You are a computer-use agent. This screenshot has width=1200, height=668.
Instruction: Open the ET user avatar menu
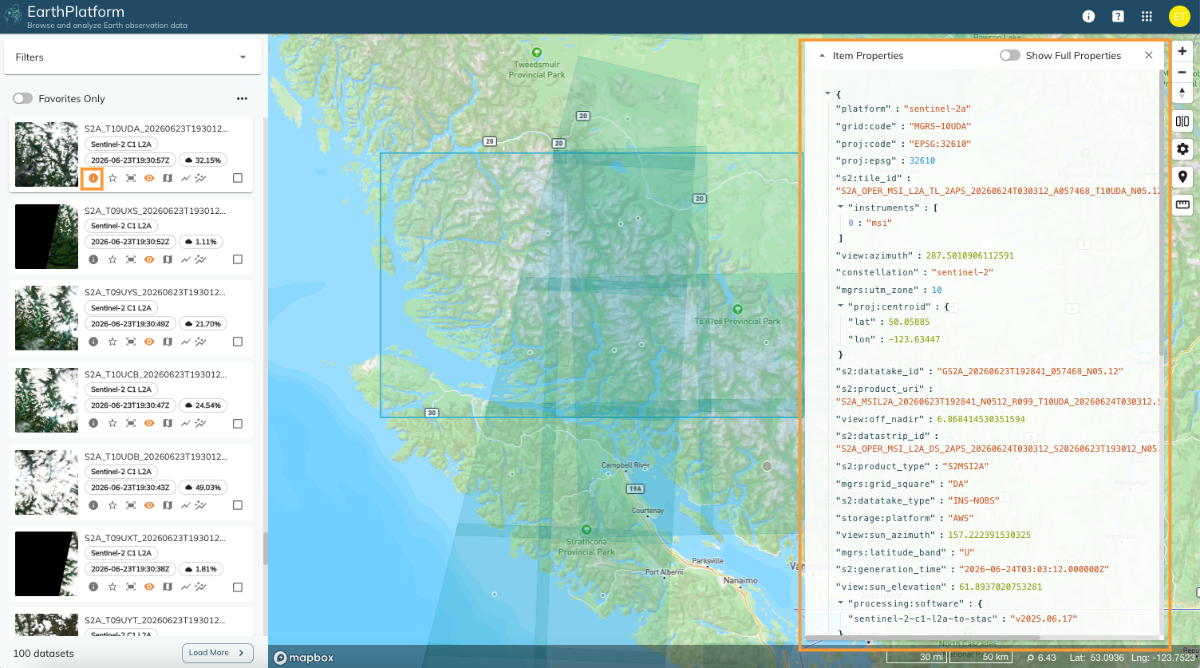[1179, 16]
